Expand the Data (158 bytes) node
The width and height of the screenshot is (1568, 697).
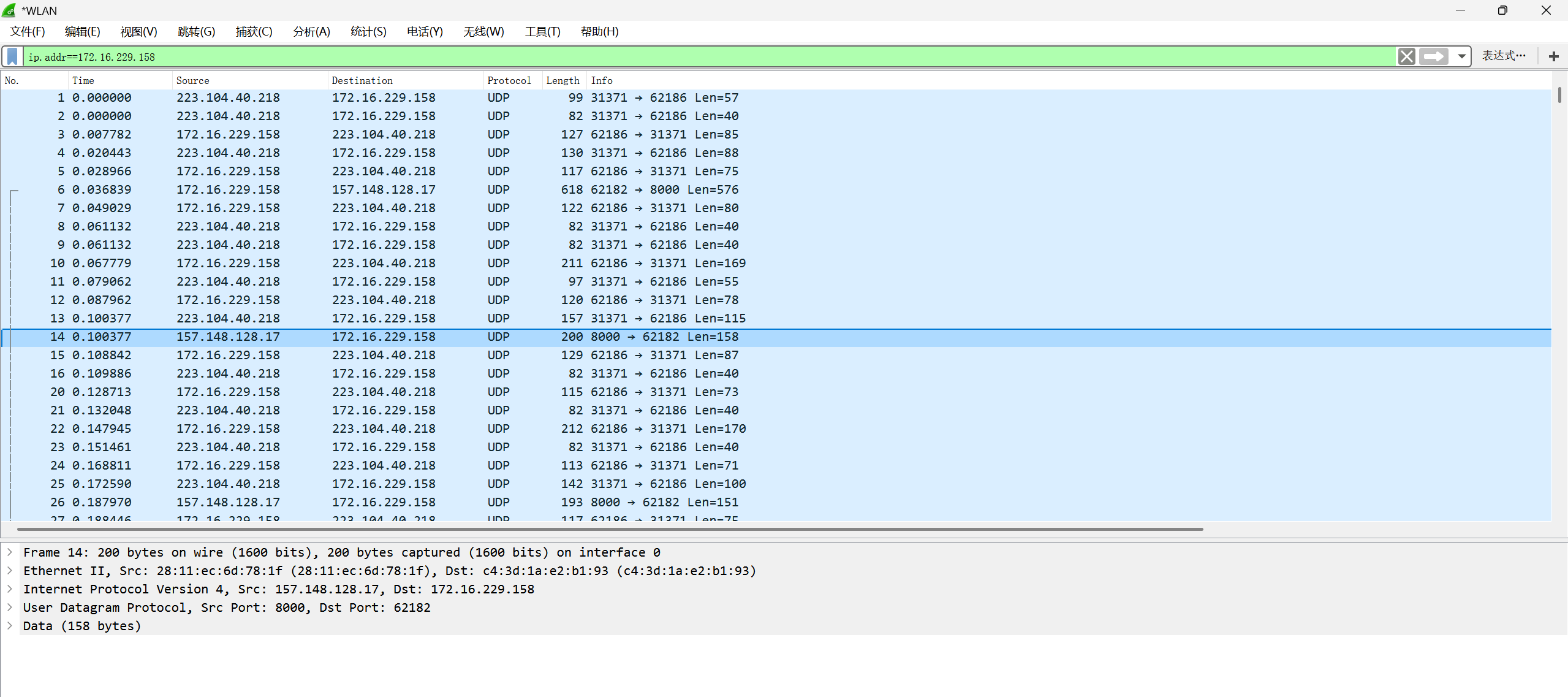click(10, 626)
